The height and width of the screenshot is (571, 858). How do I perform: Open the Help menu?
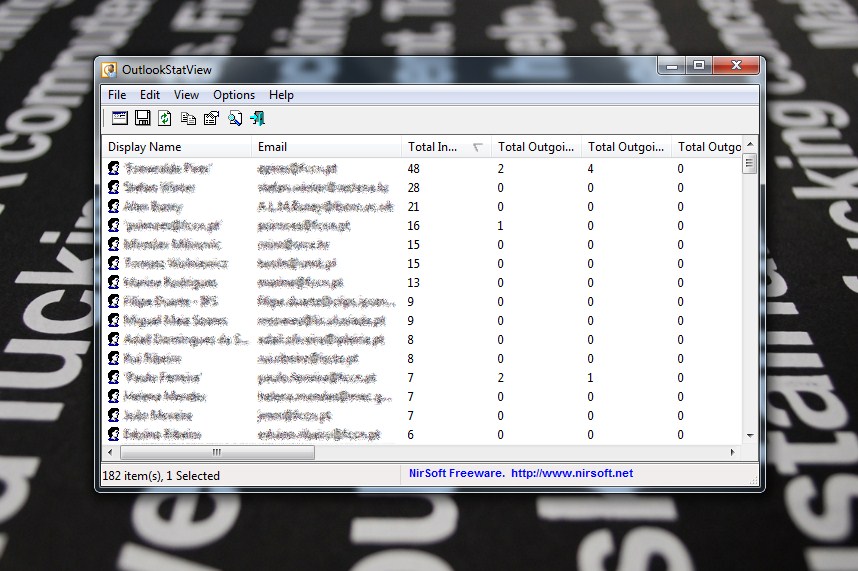coord(281,95)
